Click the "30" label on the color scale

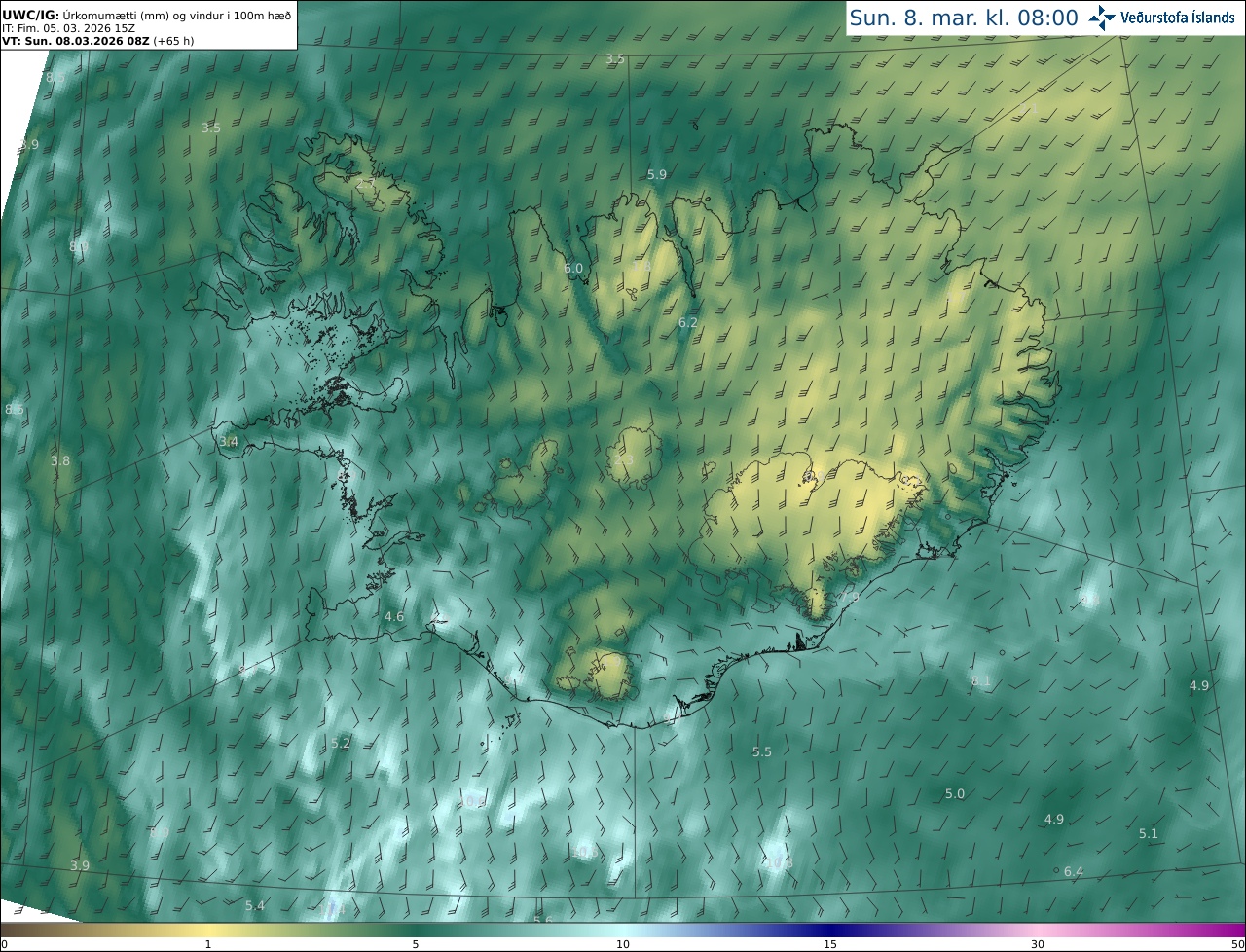pos(1038,944)
